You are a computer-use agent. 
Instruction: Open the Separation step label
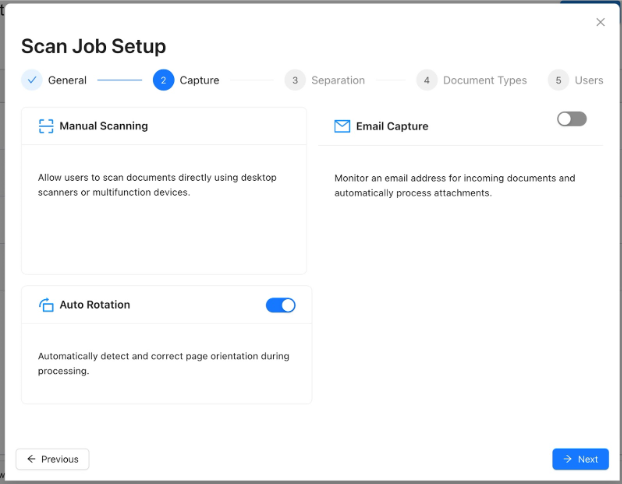pos(337,80)
